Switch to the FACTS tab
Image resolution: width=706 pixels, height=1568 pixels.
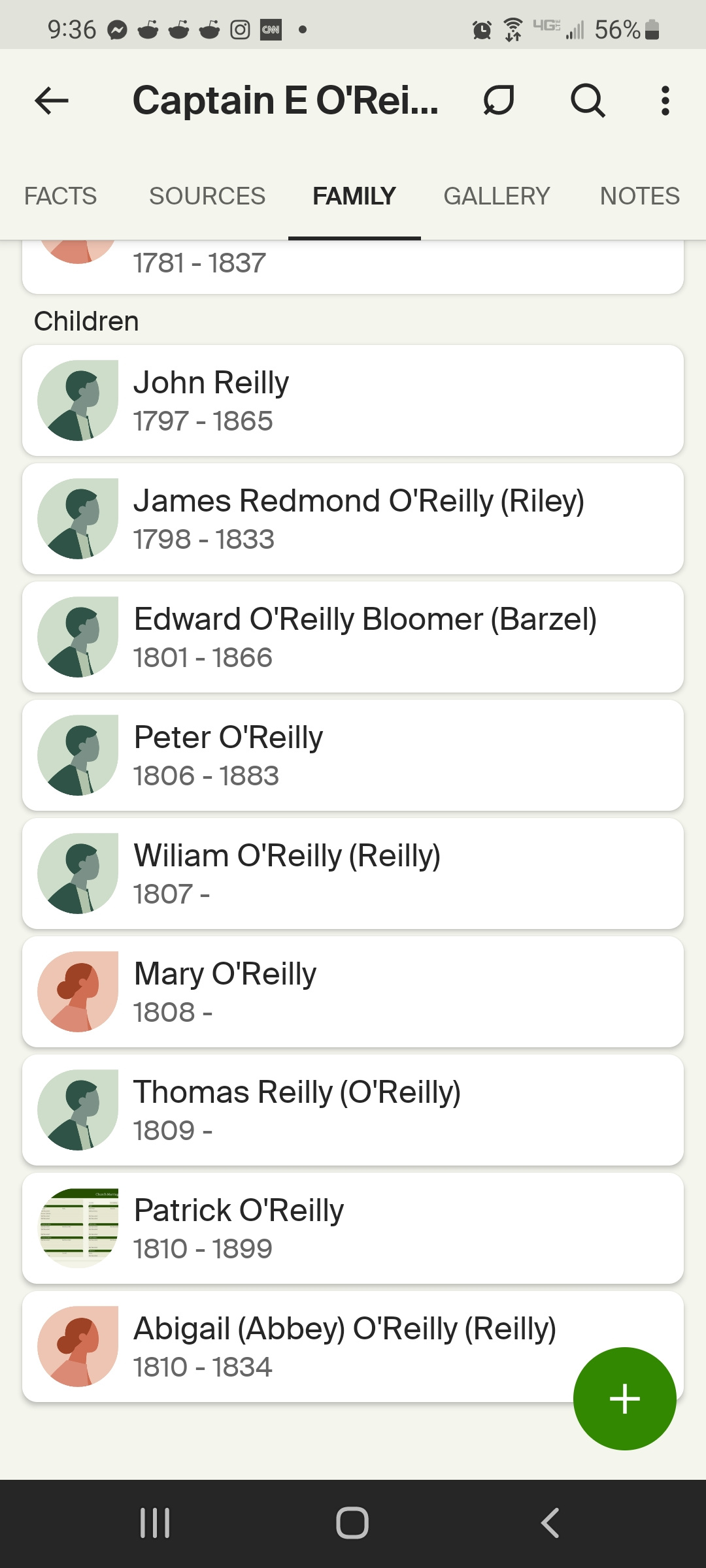pos(60,196)
